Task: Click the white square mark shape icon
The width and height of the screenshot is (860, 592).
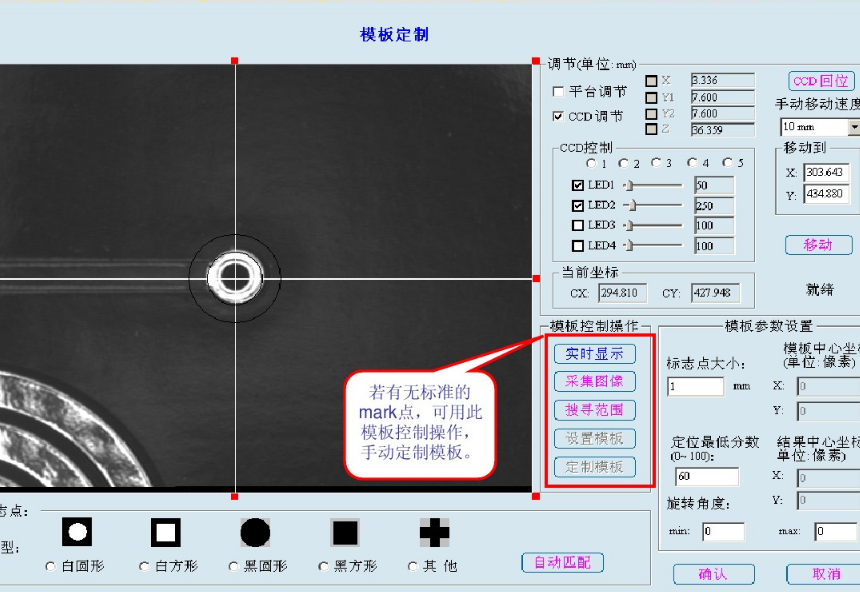Action: point(166,532)
